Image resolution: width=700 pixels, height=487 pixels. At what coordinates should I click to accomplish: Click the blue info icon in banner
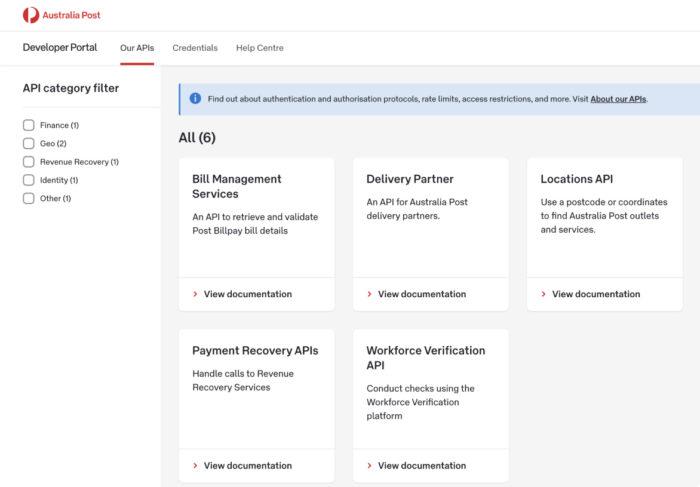pyautogui.click(x=195, y=99)
